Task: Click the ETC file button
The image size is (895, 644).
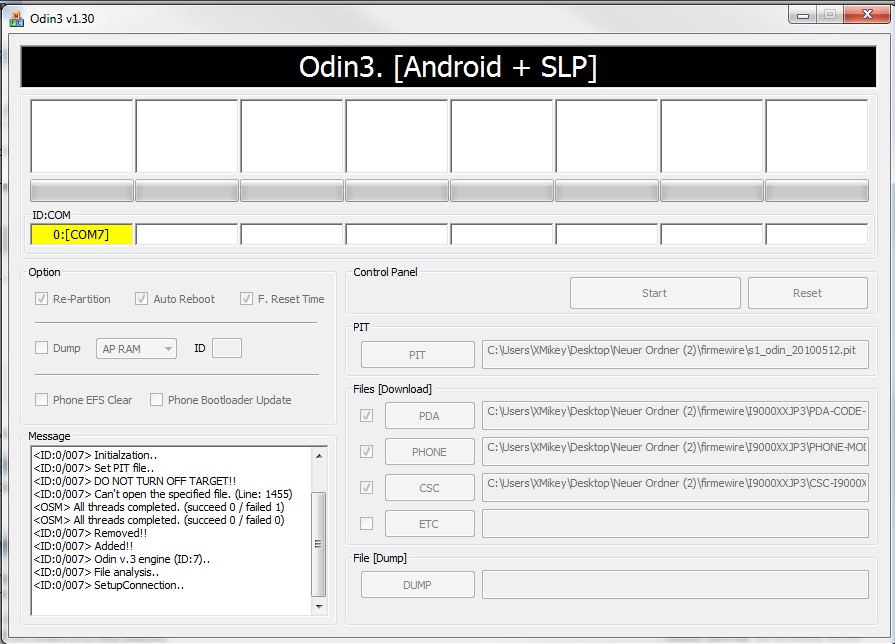Action: click(x=429, y=524)
